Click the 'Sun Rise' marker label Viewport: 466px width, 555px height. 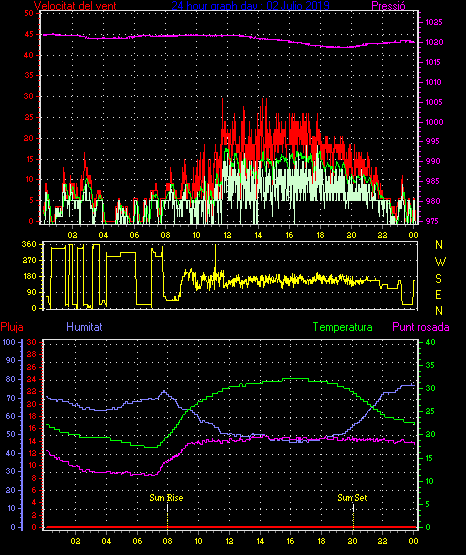click(166, 498)
